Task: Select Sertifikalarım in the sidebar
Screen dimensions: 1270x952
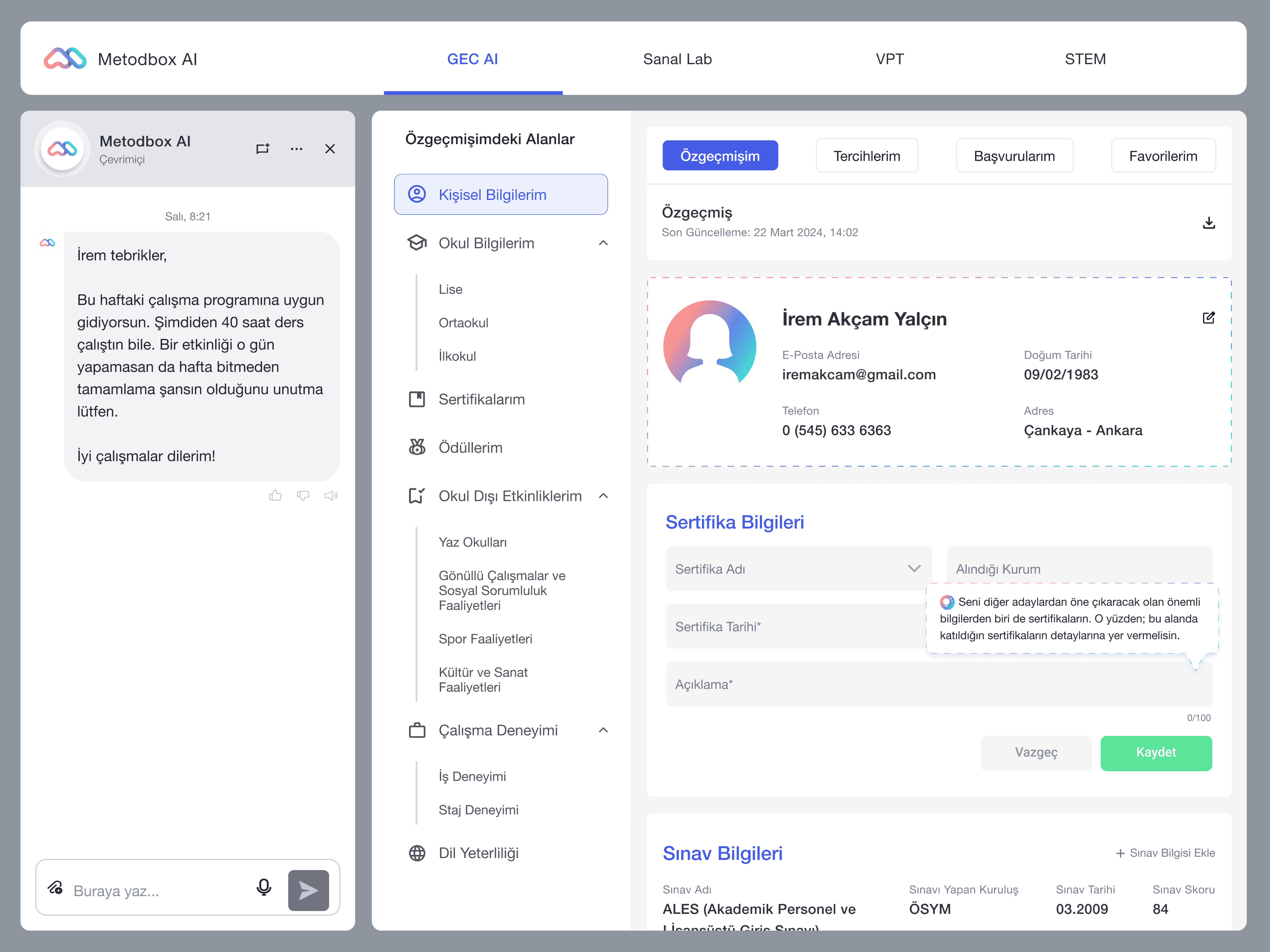Action: [481, 399]
